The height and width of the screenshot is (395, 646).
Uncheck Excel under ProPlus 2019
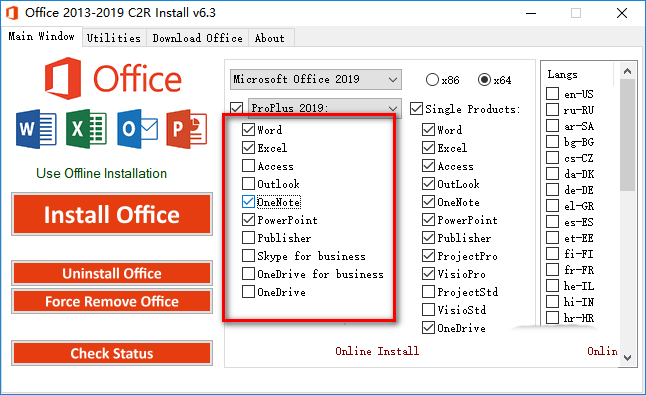pos(248,147)
